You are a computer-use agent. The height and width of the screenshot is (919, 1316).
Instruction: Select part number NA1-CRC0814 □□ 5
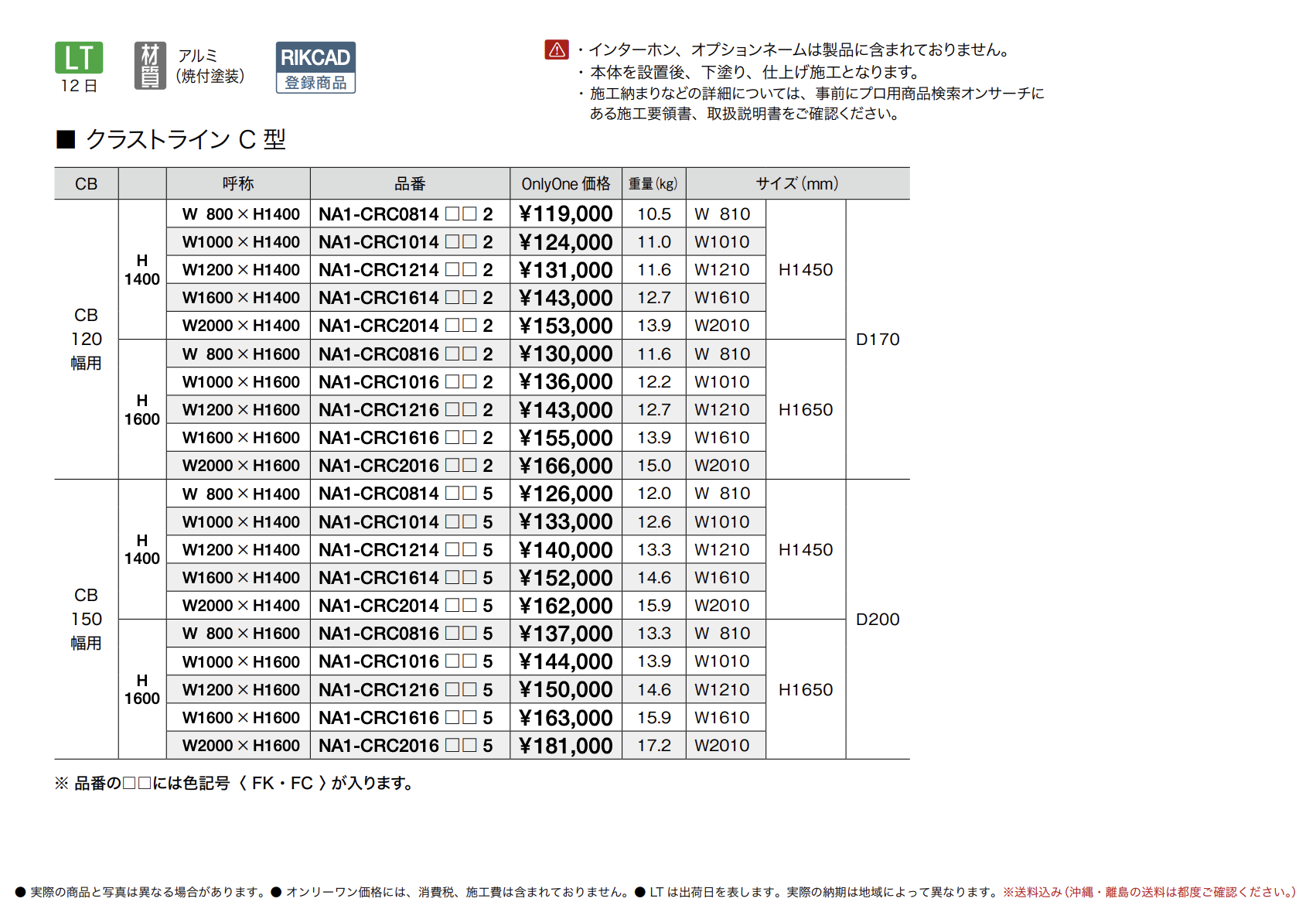click(406, 494)
